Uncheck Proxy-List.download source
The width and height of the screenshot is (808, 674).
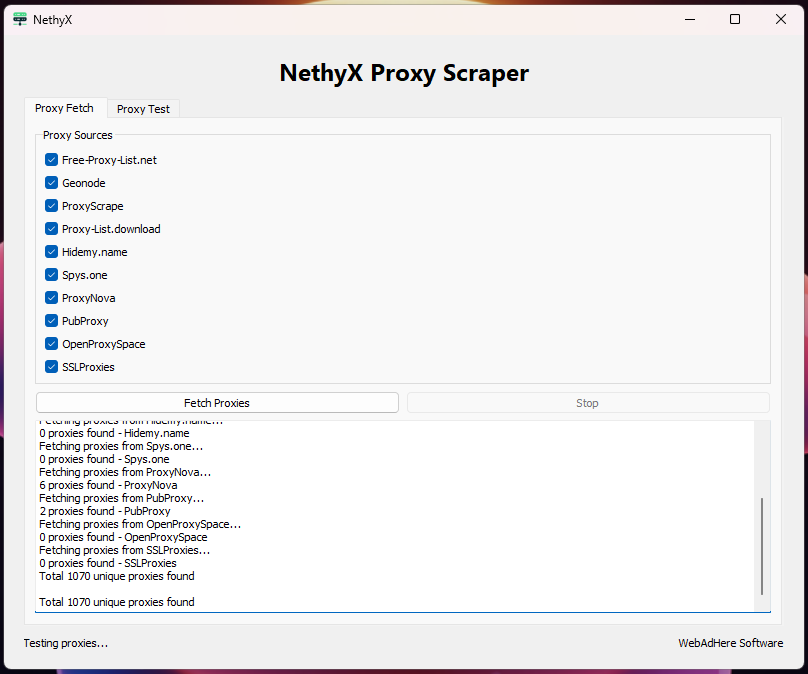pyautogui.click(x=51, y=228)
